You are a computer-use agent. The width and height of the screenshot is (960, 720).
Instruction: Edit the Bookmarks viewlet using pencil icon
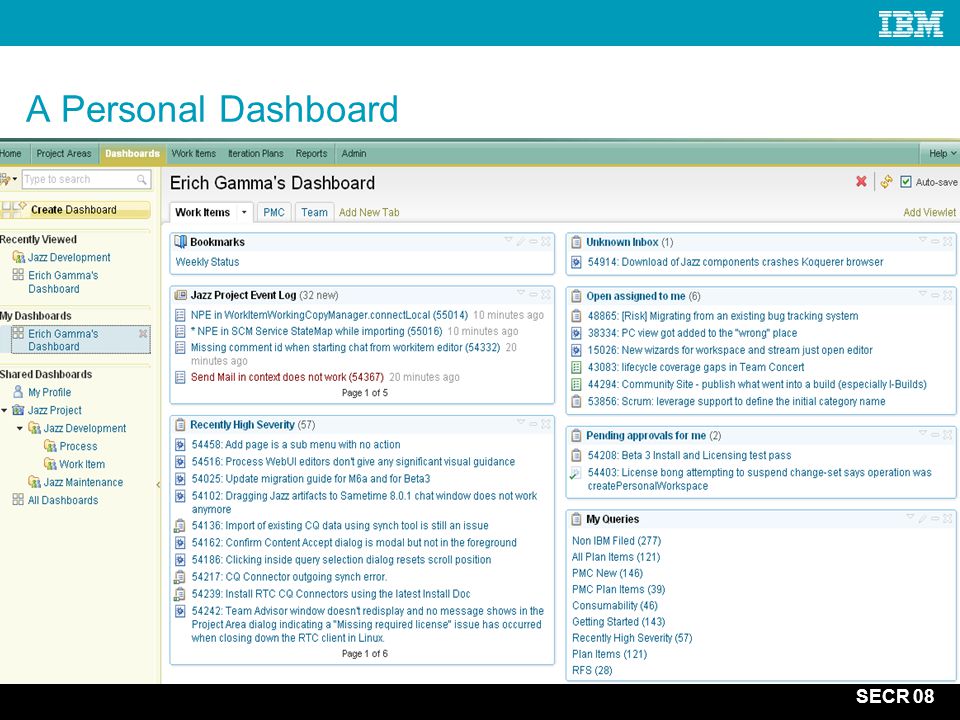pos(520,242)
